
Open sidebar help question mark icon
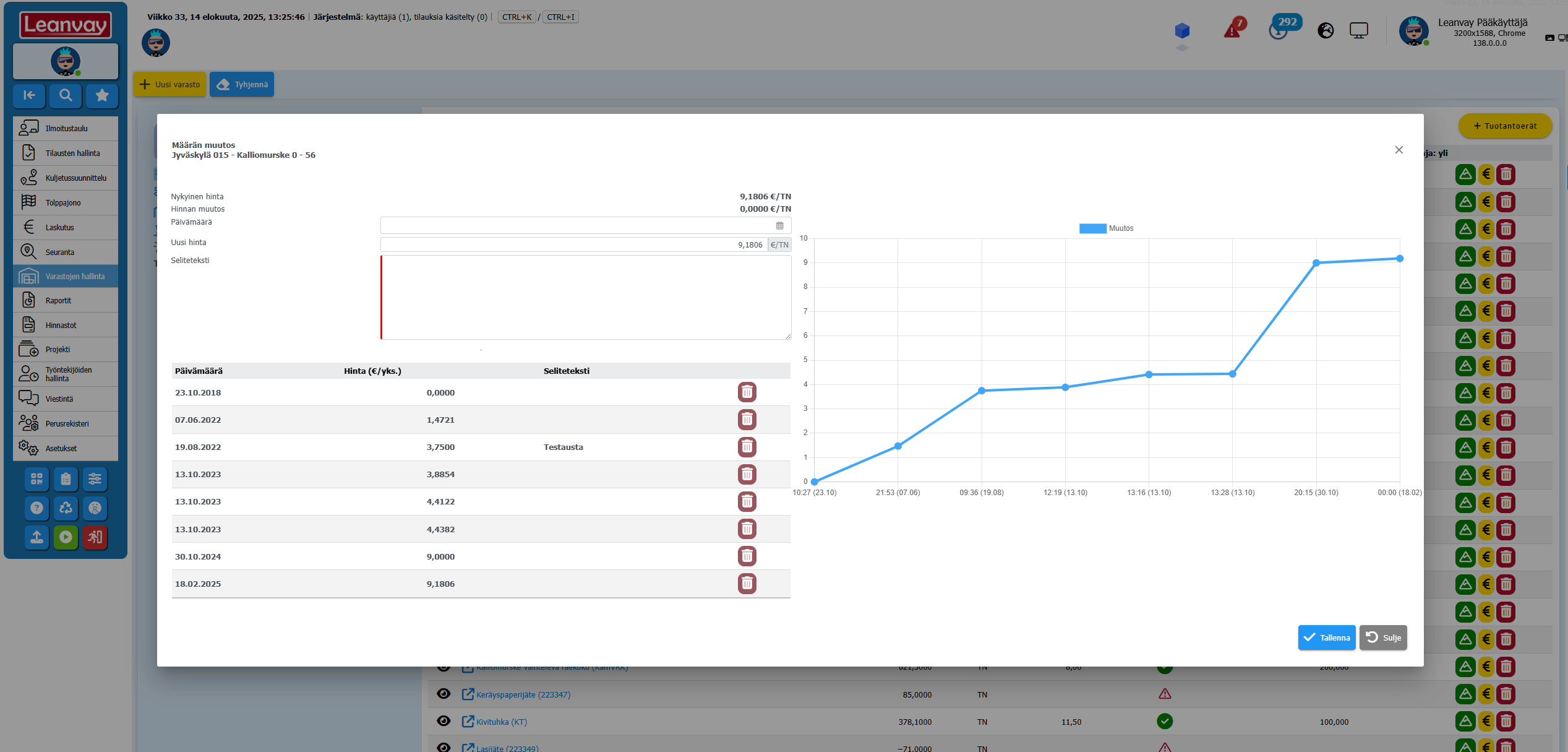pos(36,508)
